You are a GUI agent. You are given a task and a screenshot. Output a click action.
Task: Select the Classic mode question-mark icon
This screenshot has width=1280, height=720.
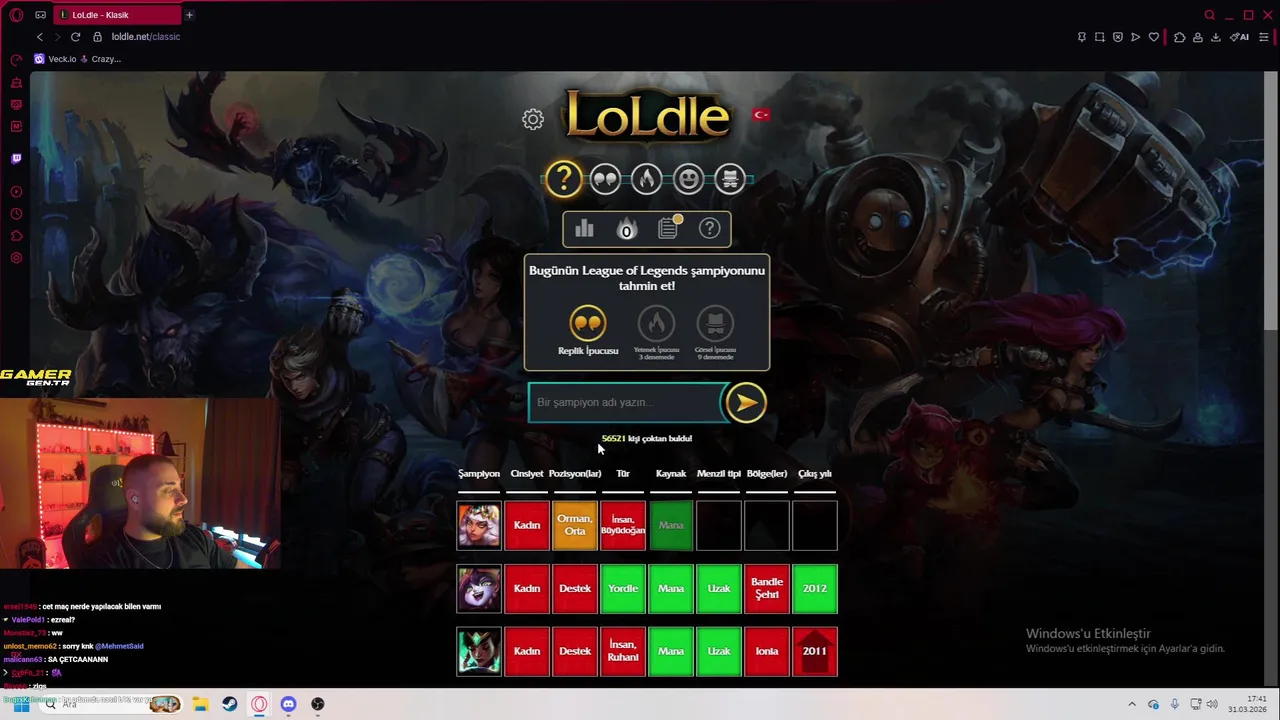564,179
